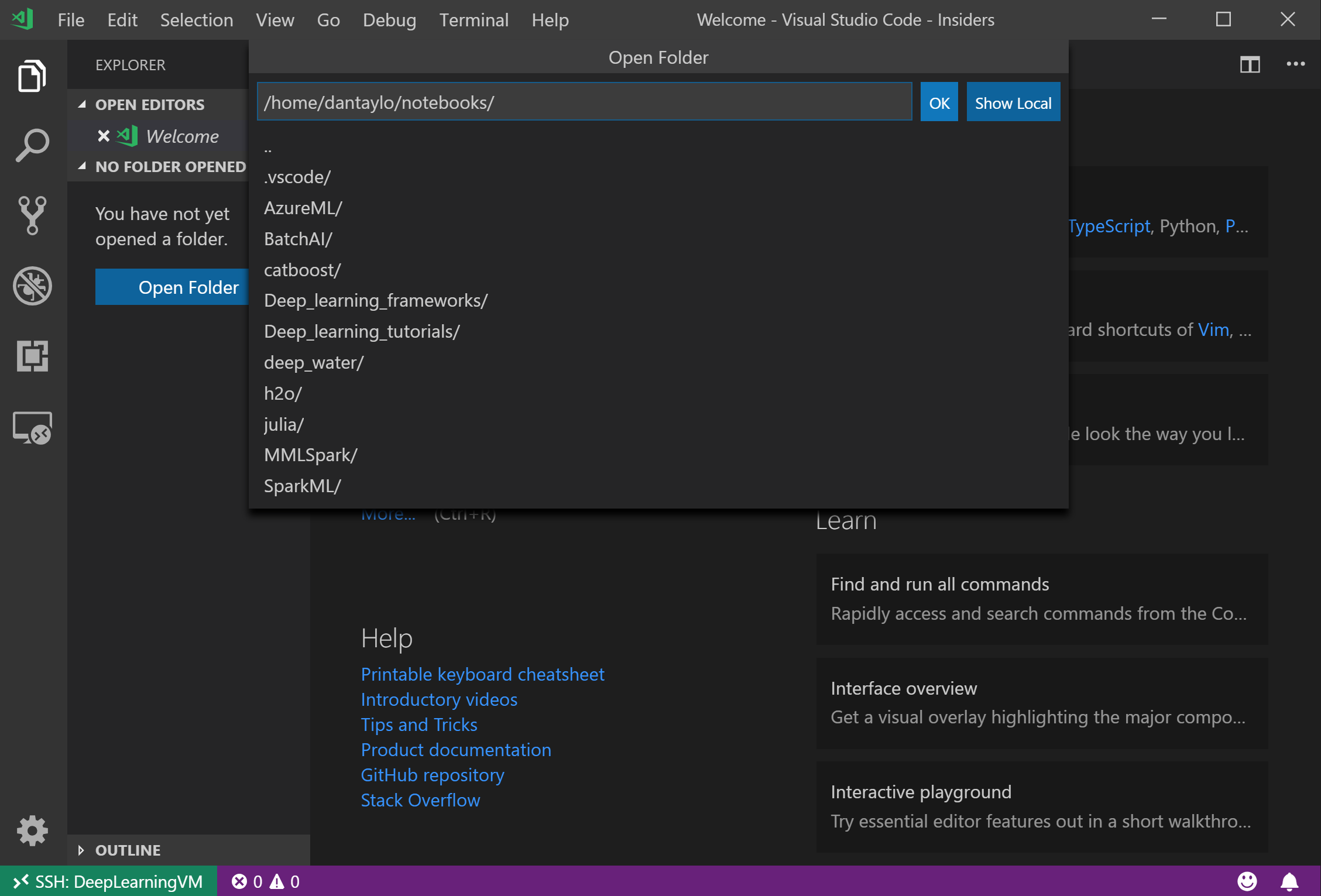The height and width of the screenshot is (896, 1321).
Task: Select the Deep_learning_frameworks/ folder
Action: coord(374,300)
